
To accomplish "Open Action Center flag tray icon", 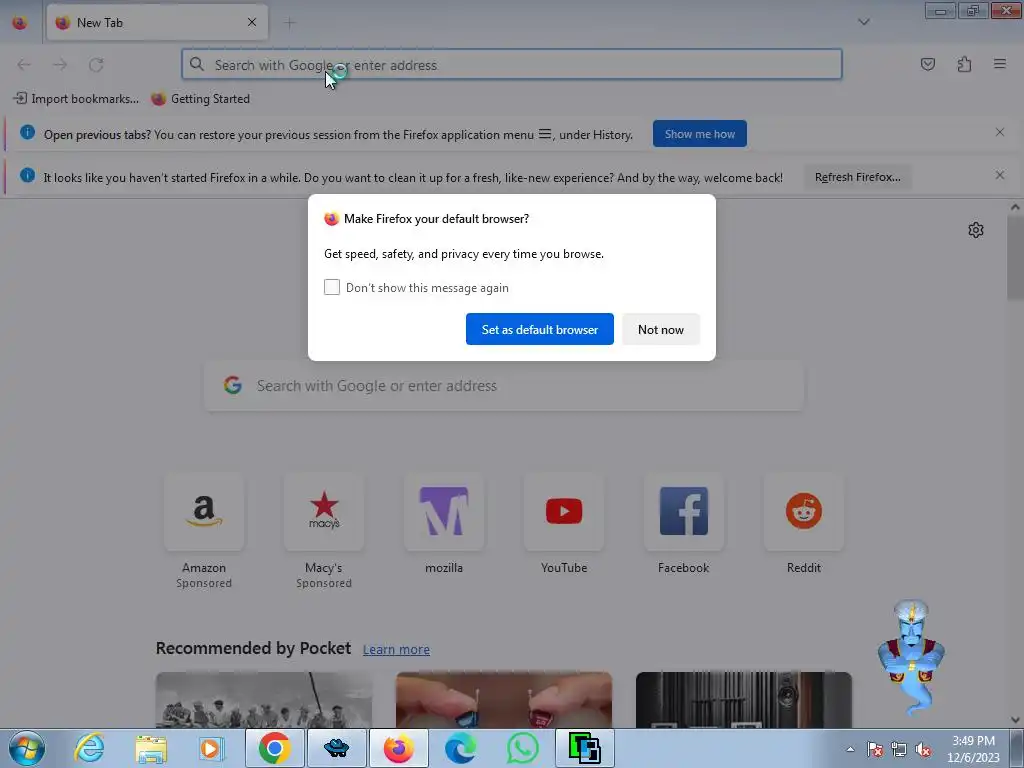I will coord(875,749).
